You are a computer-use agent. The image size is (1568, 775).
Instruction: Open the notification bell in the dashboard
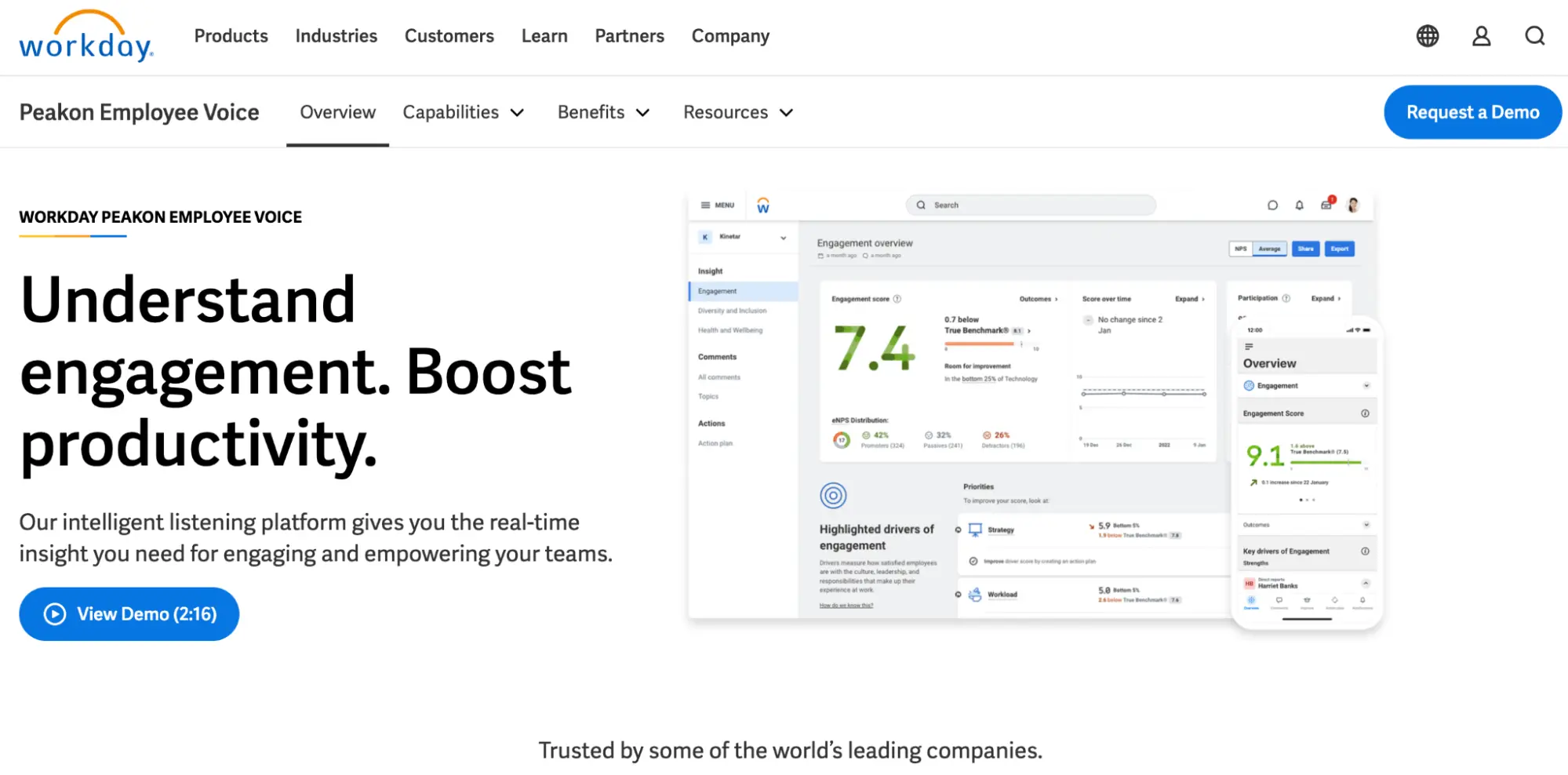(x=1298, y=205)
